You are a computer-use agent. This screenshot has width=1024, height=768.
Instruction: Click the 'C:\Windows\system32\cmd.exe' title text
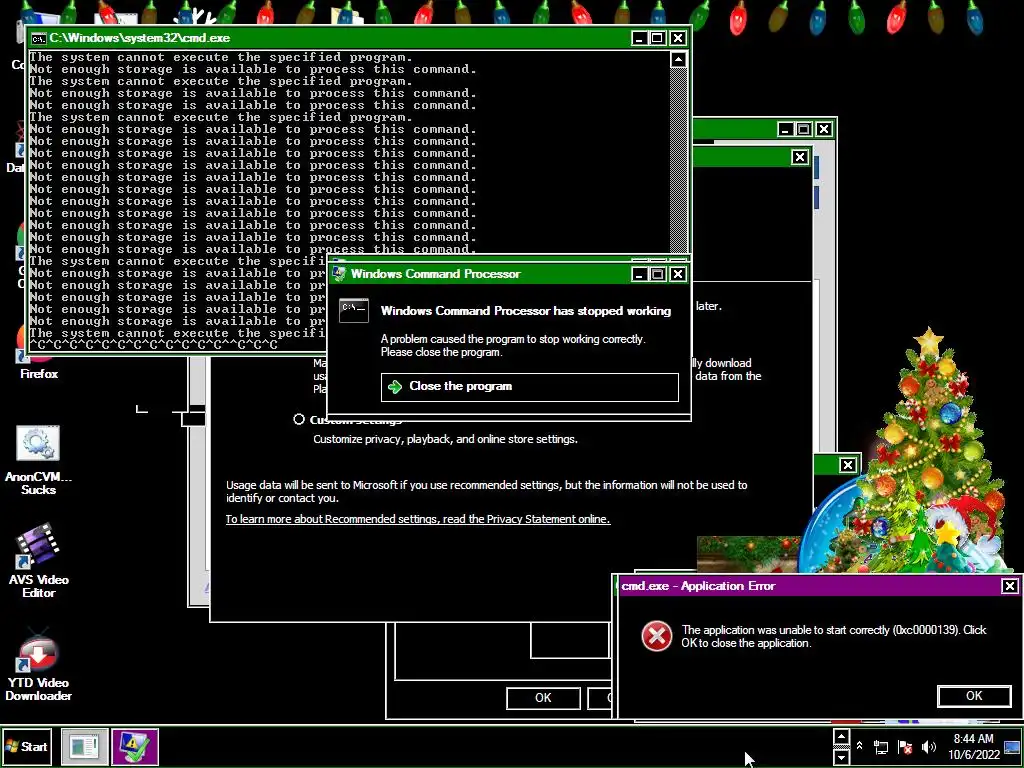140,39
